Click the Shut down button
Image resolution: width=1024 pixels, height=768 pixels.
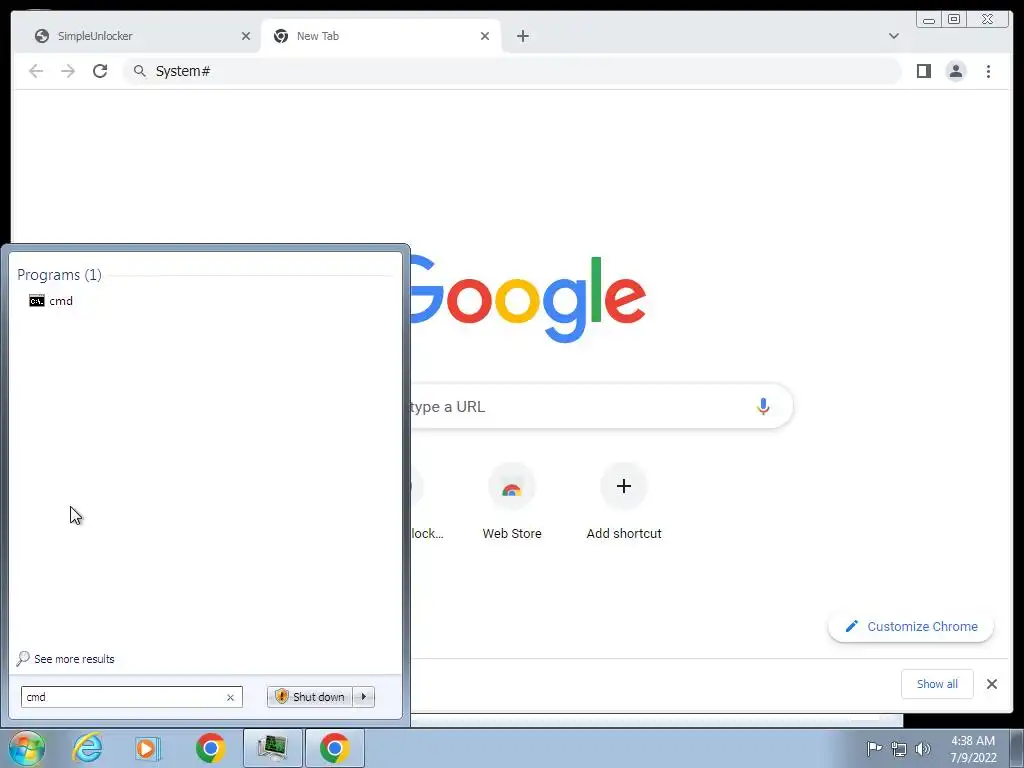click(x=310, y=697)
